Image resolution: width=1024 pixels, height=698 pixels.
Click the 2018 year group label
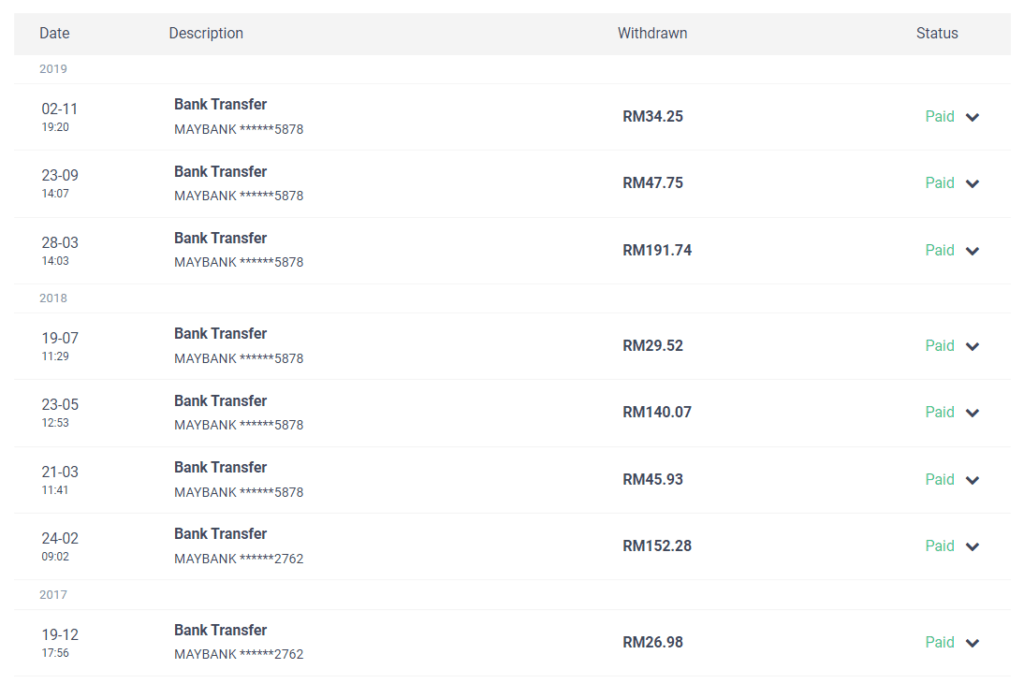tap(53, 298)
